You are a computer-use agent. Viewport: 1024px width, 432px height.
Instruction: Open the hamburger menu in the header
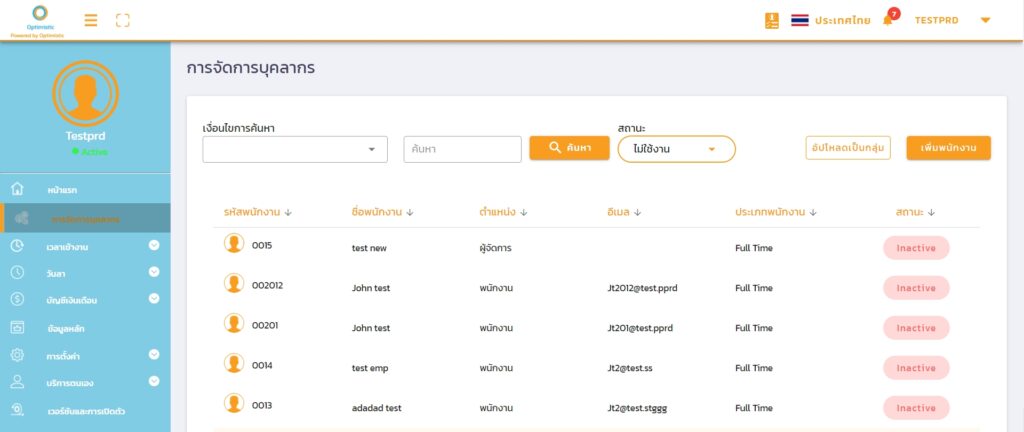(x=91, y=20)
